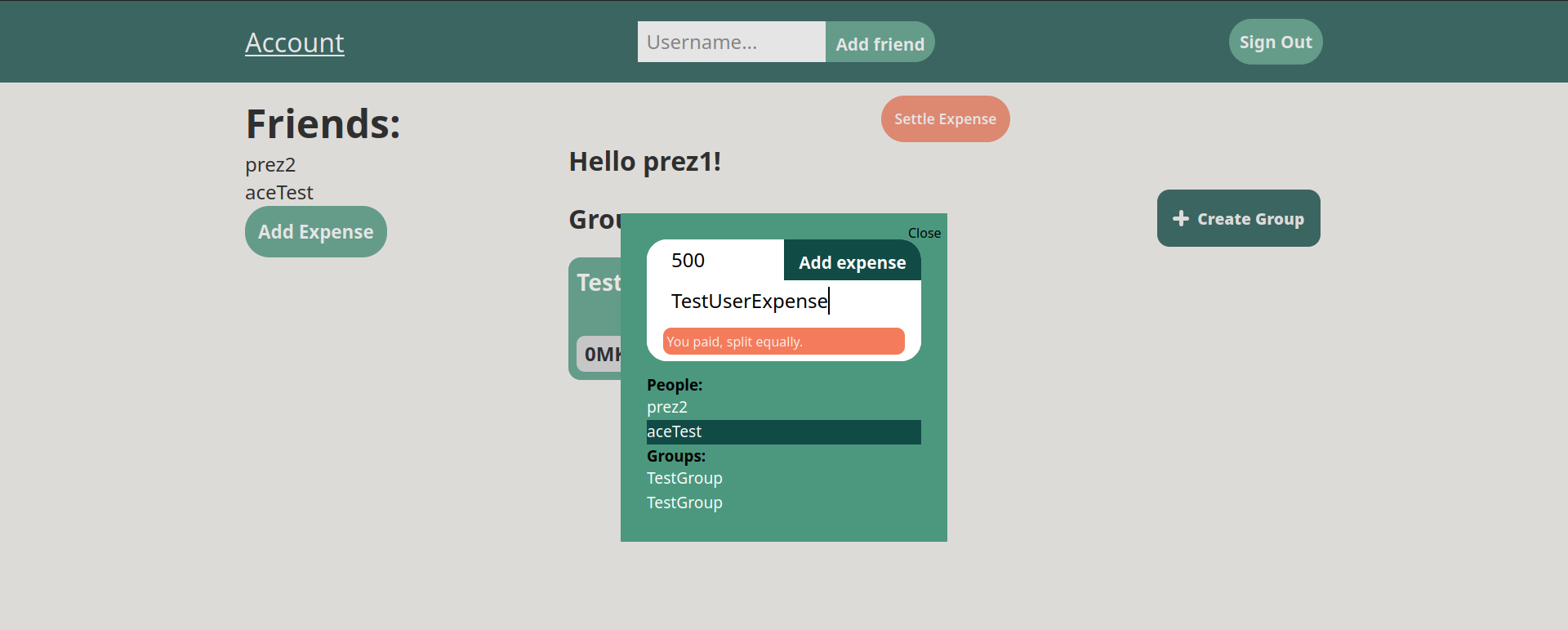This screenshot has height=630, width=1568.
Task: Toggle the 'You paid, split equally' option
Action: (783, 342)
